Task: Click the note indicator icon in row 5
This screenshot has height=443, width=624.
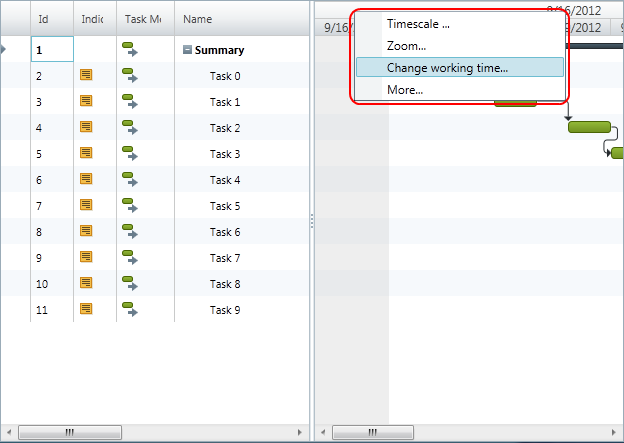Action: tap(86, 154)
